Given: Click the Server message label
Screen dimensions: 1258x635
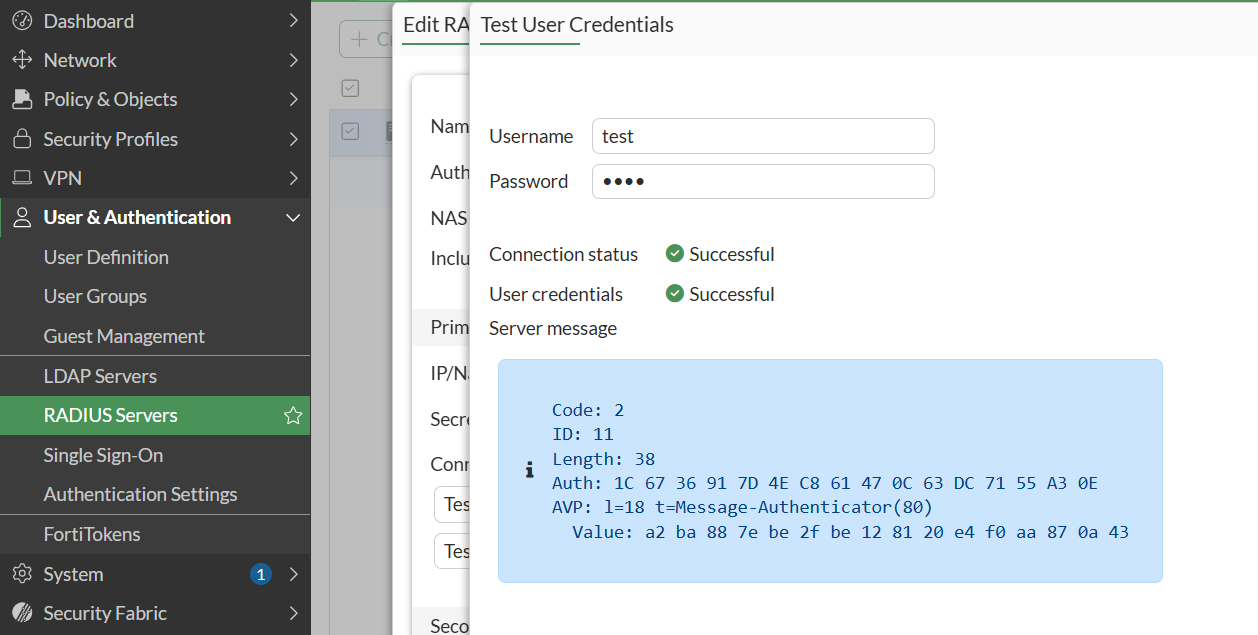Looking at the screenshot, I should pos(553,328).
